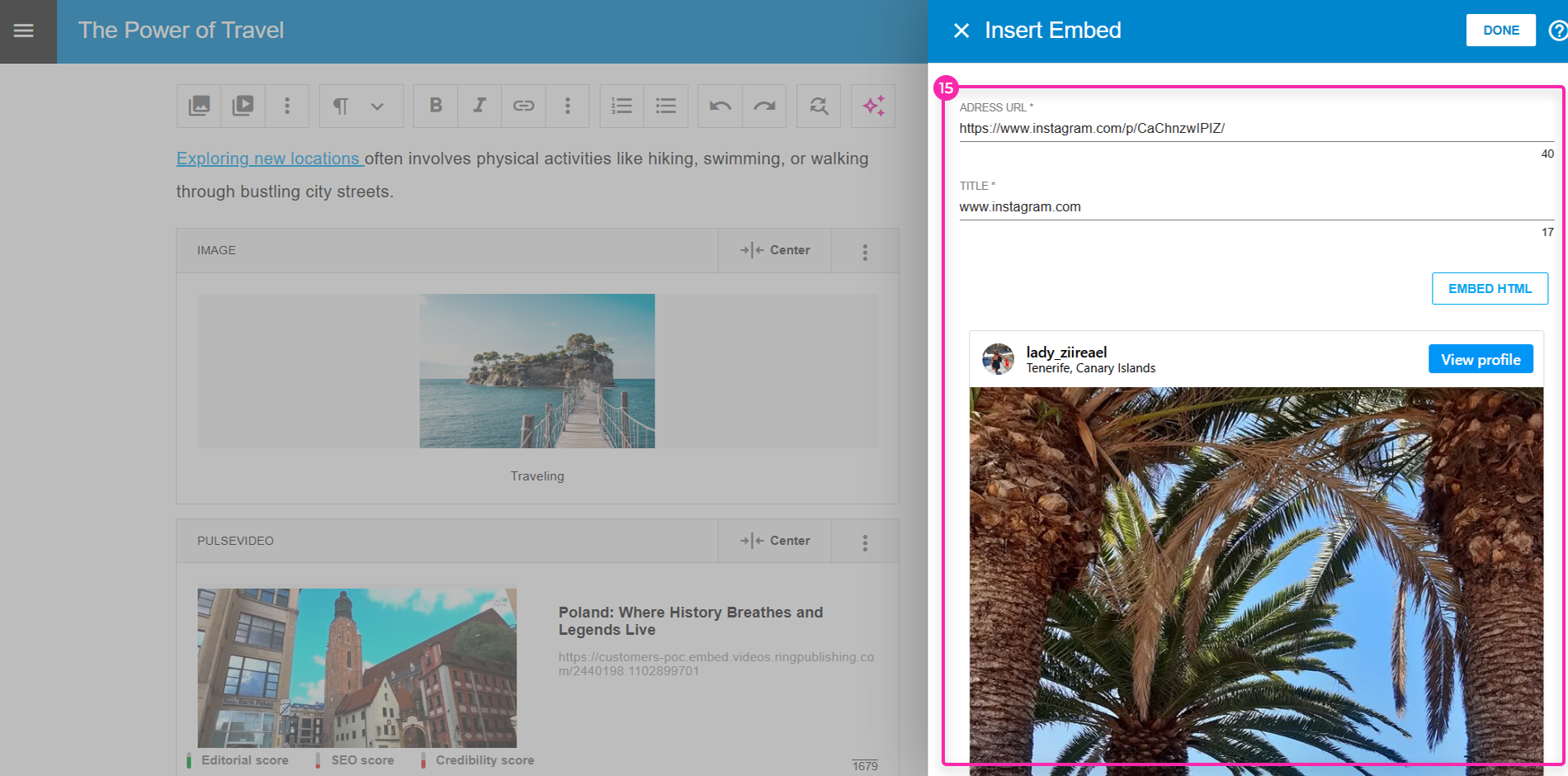
Task: Click the Address URL input field
Action: tap(1254, 128)
